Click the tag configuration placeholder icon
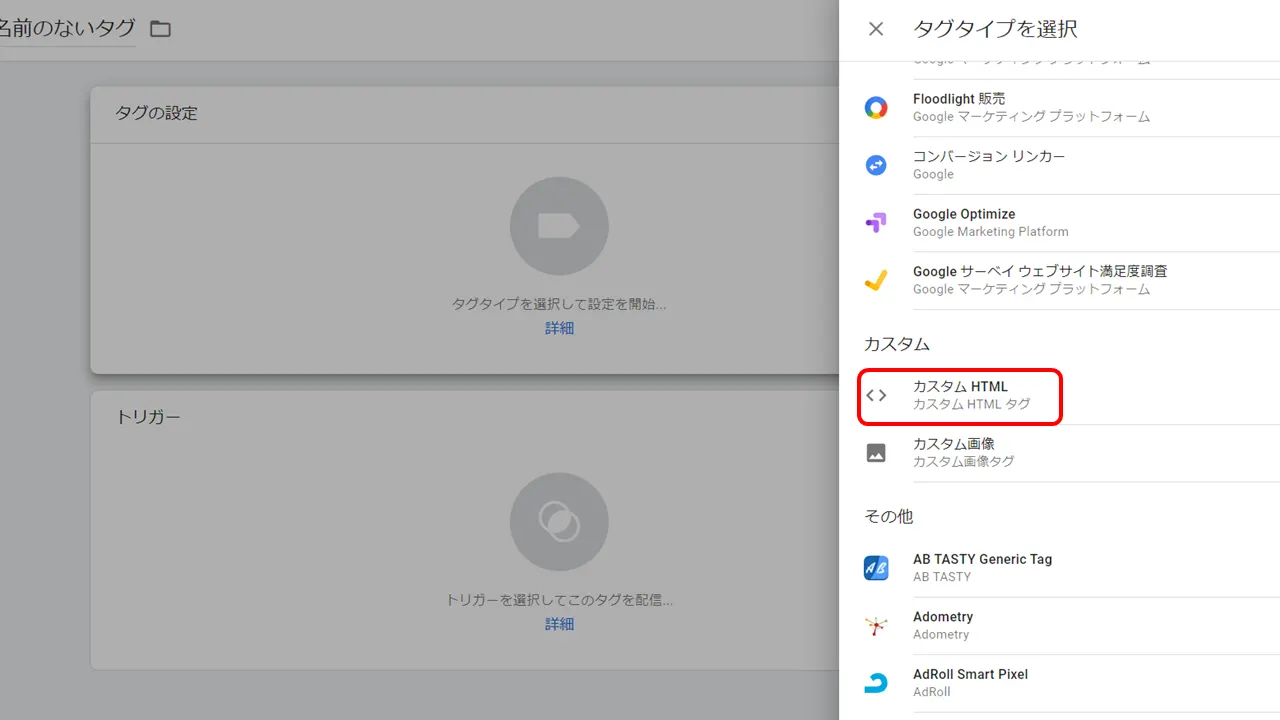 pos(559,226)
